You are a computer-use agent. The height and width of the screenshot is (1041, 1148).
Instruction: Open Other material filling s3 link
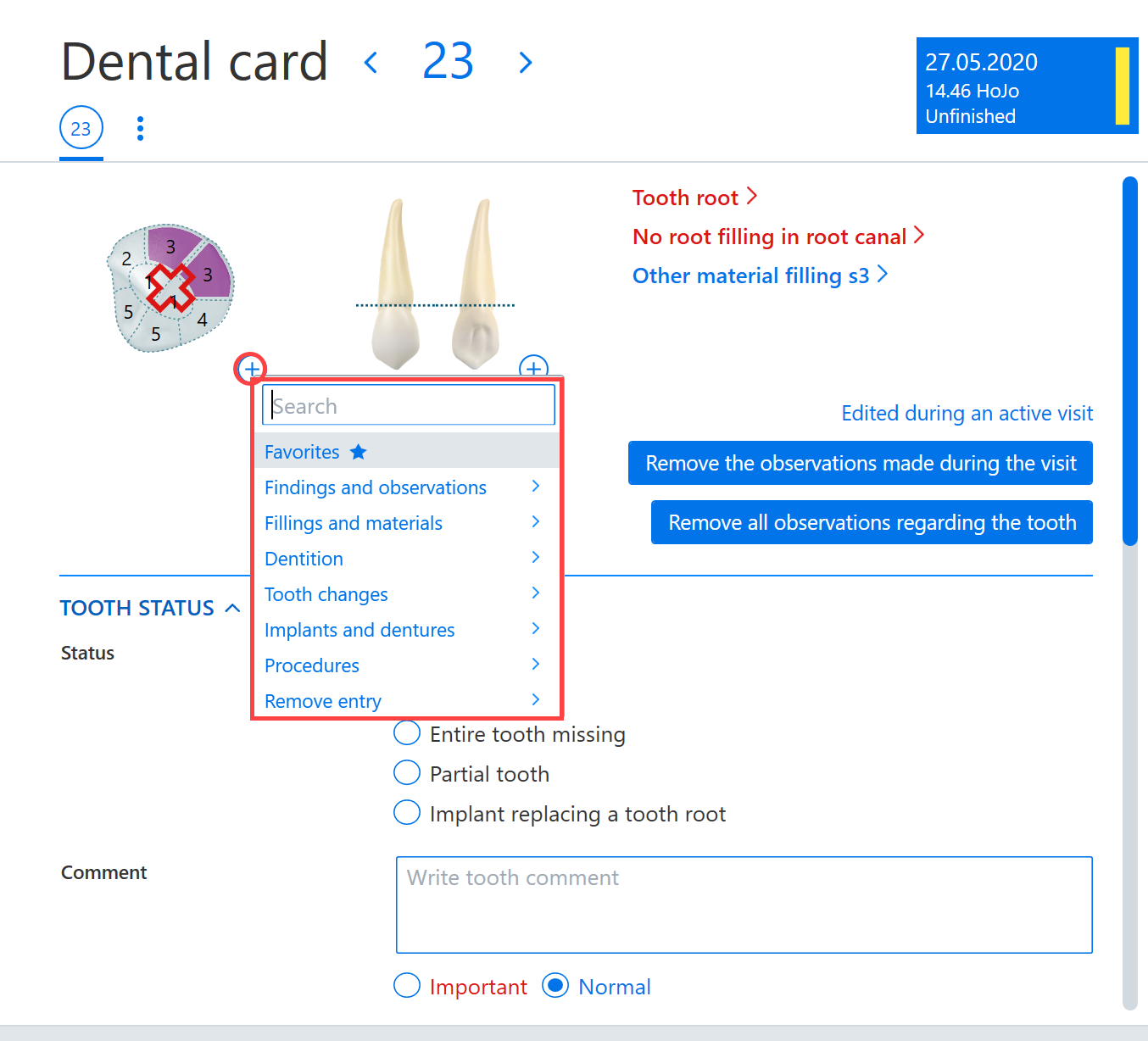(x=751, y=276)
